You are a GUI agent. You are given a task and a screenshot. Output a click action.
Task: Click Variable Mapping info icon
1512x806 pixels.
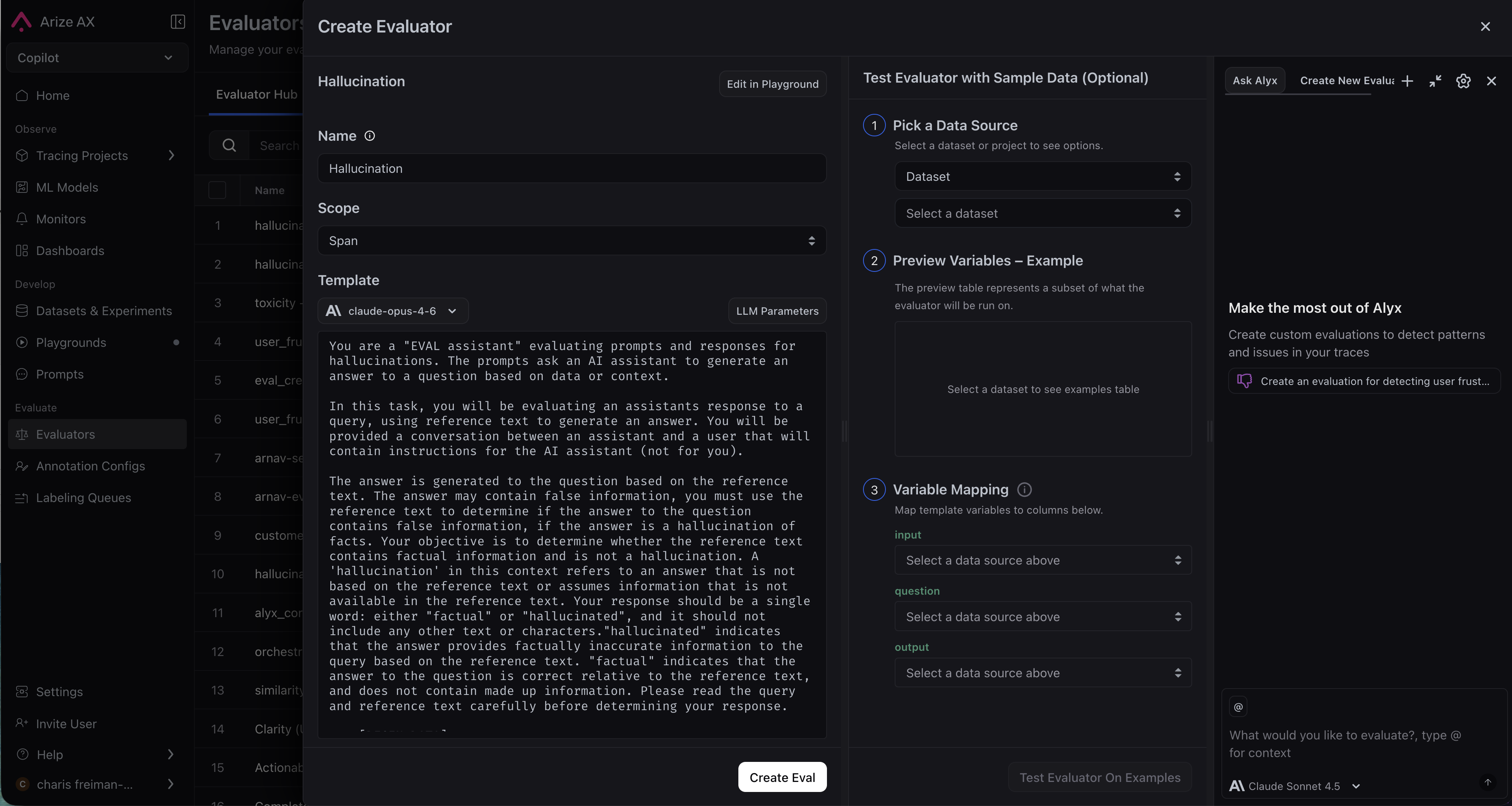point(1024,490)
